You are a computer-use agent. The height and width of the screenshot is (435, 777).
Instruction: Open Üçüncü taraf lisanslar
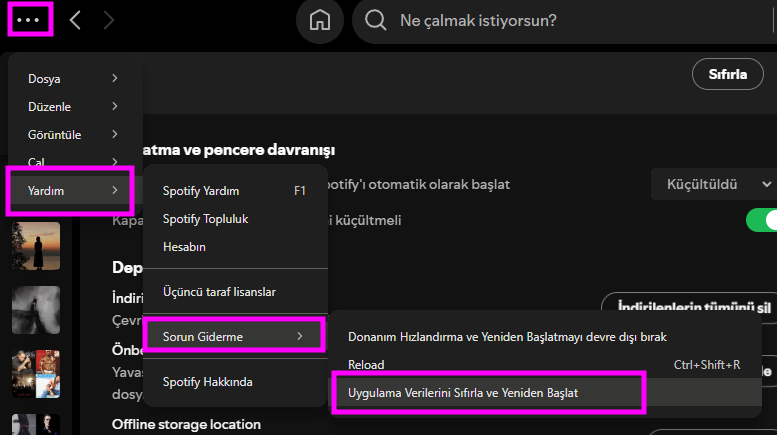point(235,292)
